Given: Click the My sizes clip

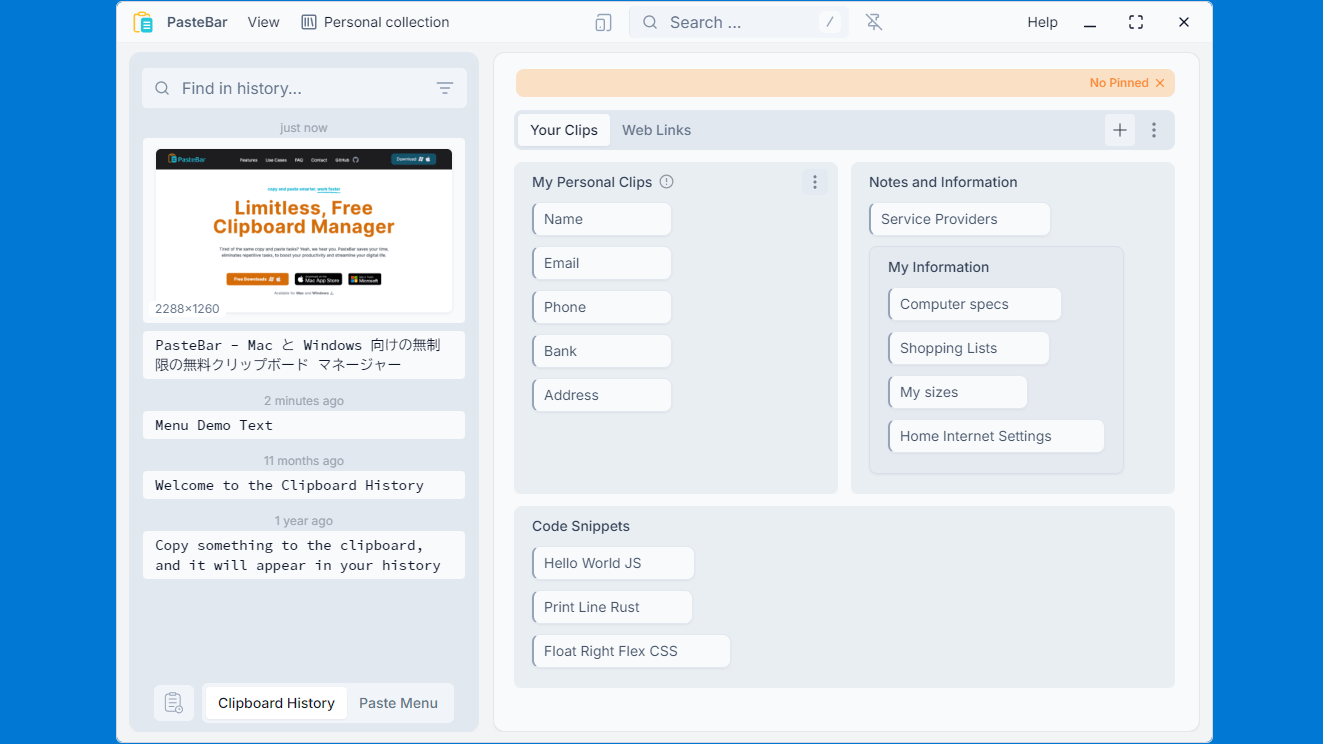Looking at the screenshot, I should (958, 392).
